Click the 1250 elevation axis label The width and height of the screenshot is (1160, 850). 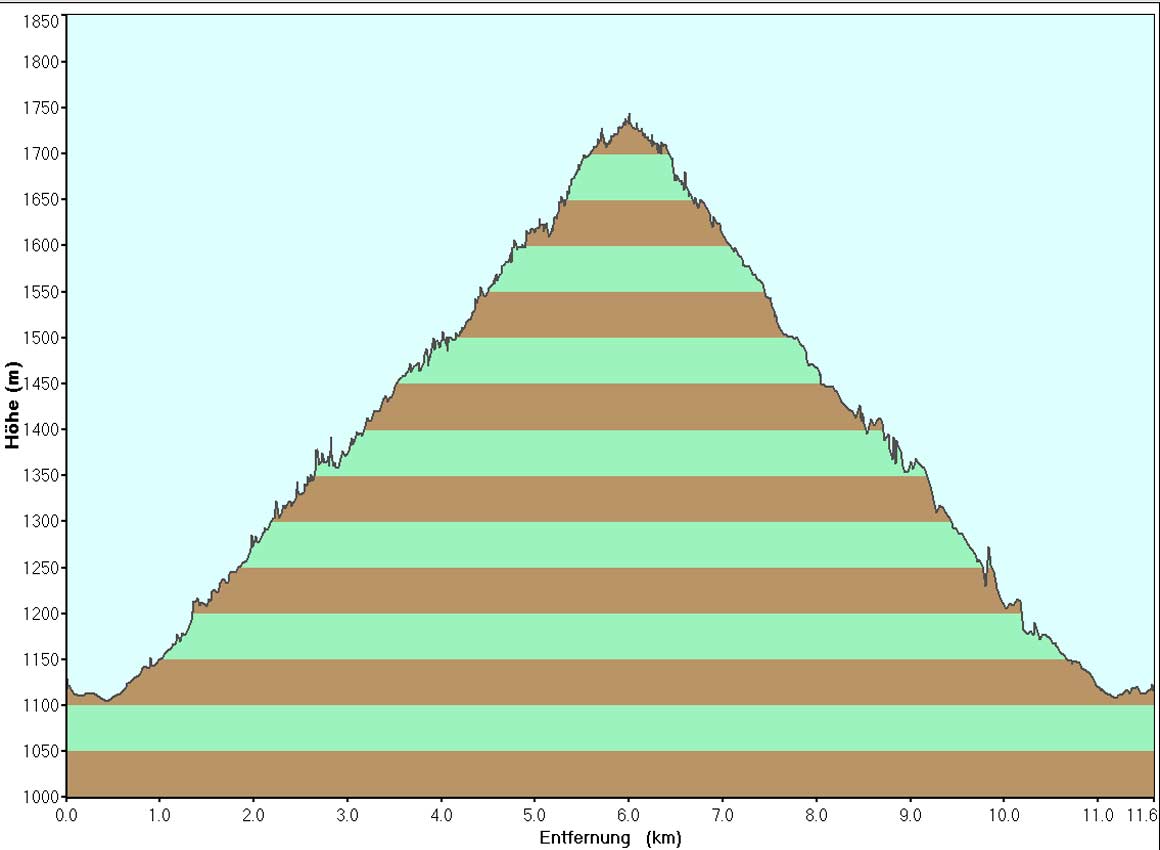coord(40,568)
